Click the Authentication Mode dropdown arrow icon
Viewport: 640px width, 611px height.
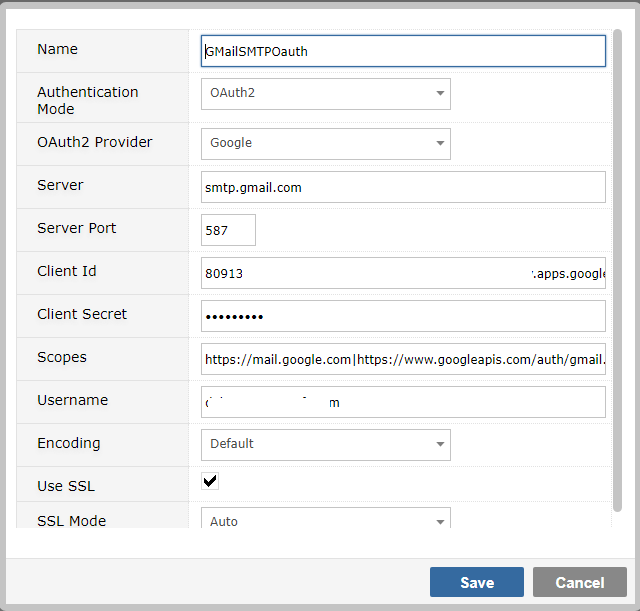[440, 93]
